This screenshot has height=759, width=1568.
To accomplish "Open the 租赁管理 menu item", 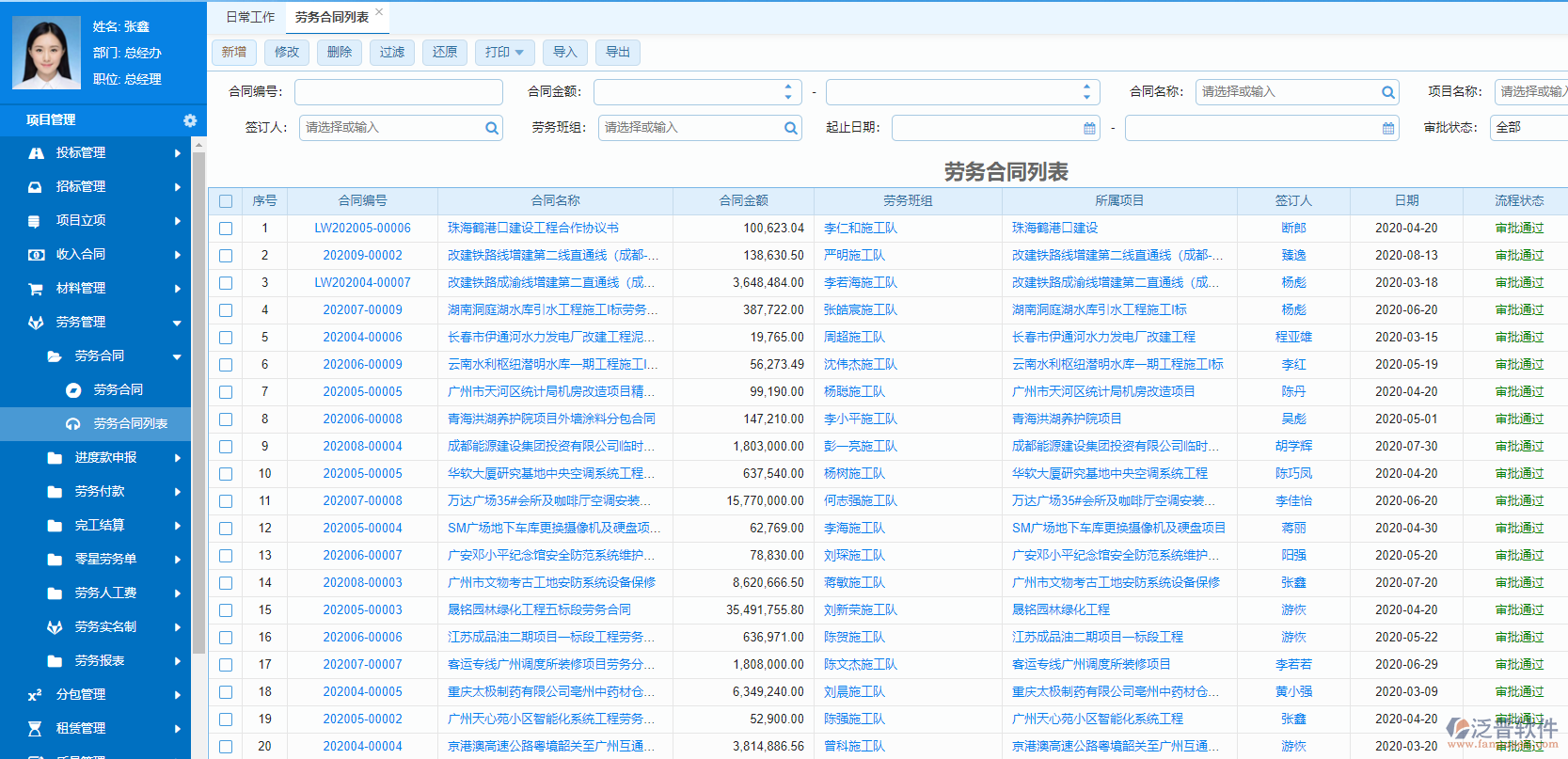I will (96, 729).
